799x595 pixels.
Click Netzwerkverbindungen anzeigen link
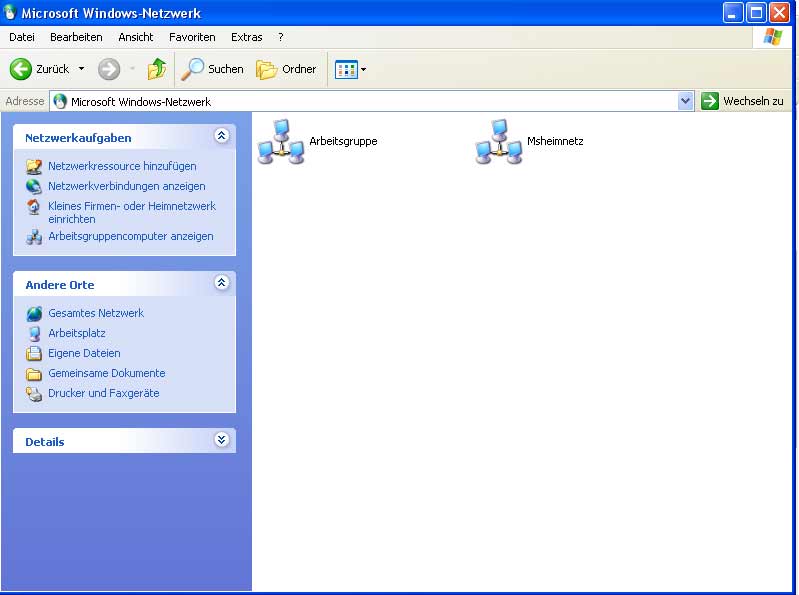click(x=127, y=186)
